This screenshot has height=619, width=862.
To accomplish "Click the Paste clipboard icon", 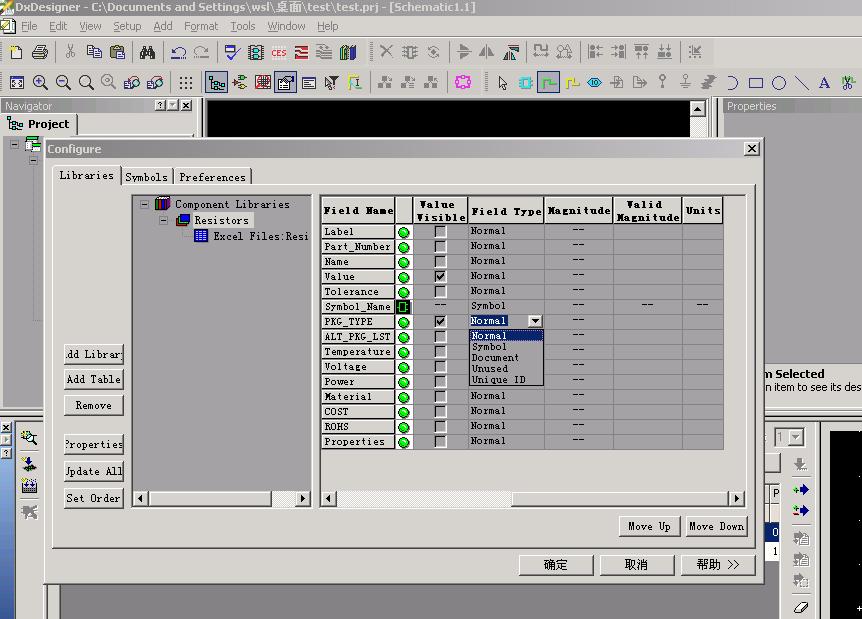I will [x=118, y=52].
